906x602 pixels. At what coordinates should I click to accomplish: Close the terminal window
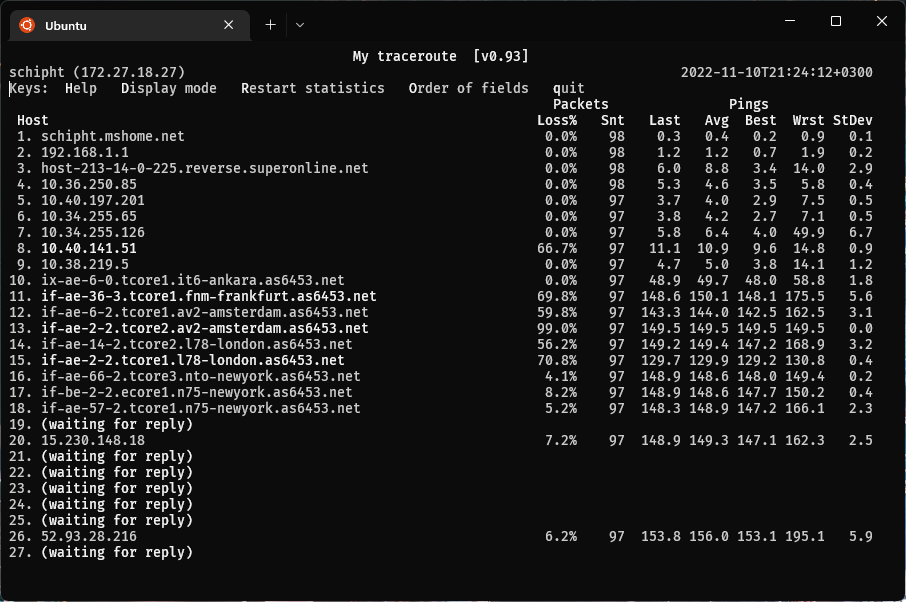coord(882,21)
